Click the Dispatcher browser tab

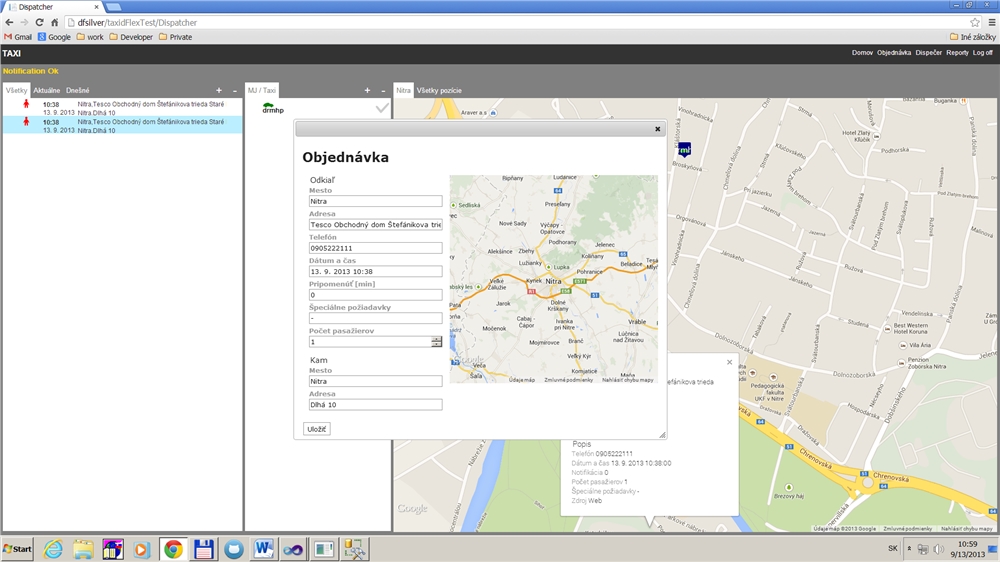coord(54,7)
